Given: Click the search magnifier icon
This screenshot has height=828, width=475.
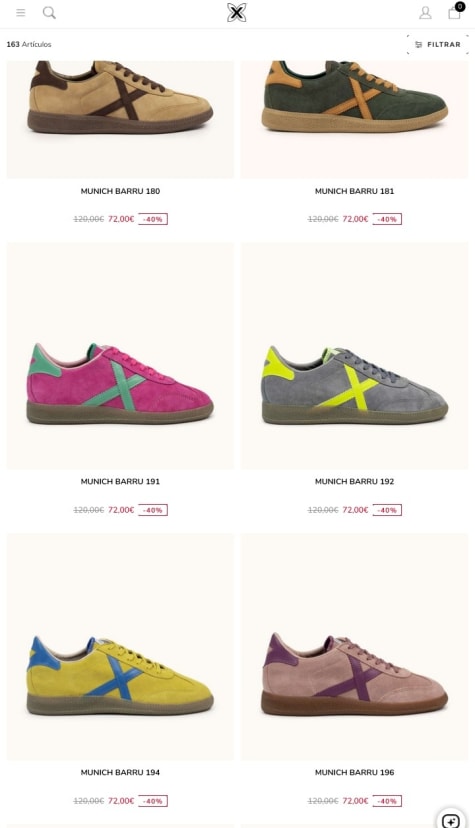Looking at the screenshot, I should pos(49,13).
